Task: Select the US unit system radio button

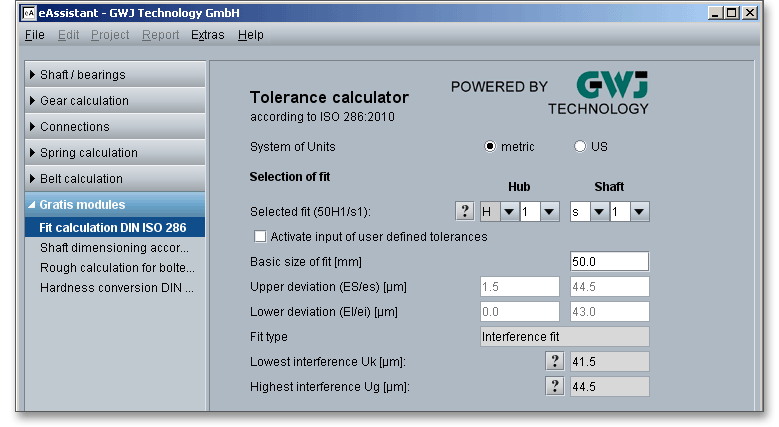Action: 580,147
